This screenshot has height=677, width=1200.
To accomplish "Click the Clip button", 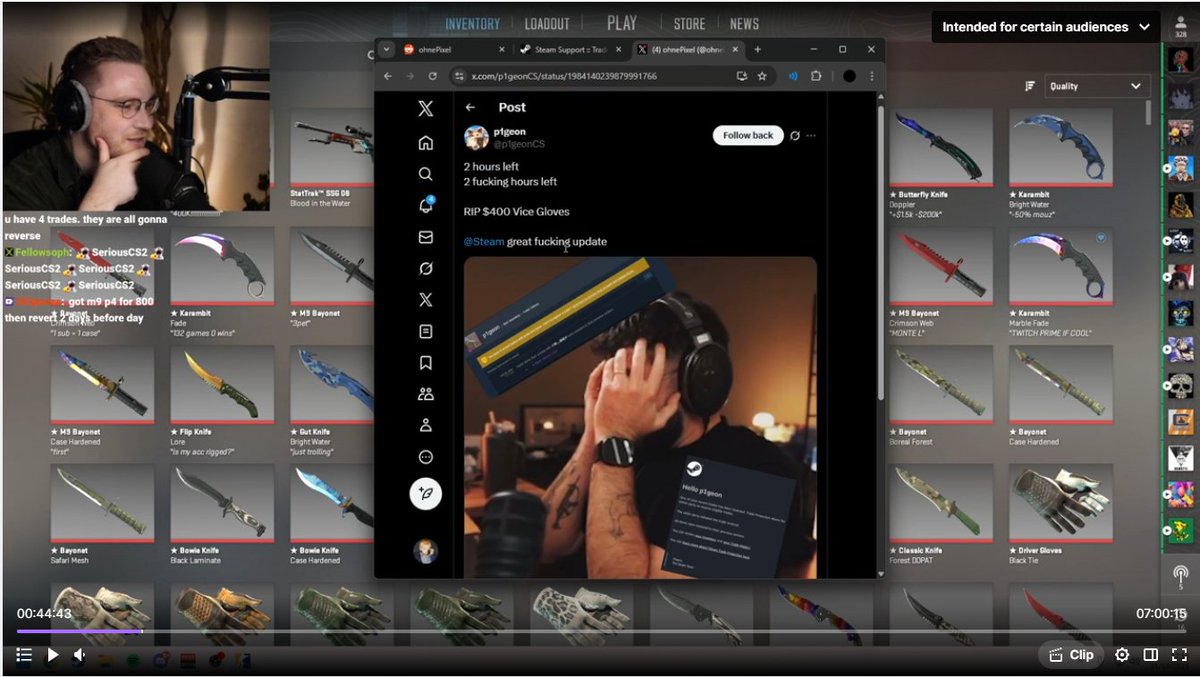I will (1070, 655).
